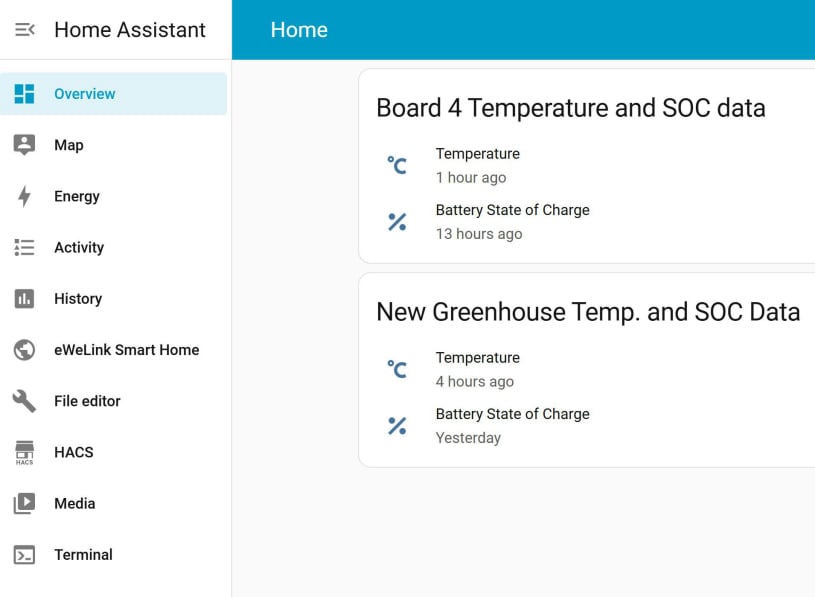This screenshot has height=597, width=815.
Task: Select the Overview dashboard icon
Action: point(24,93)
